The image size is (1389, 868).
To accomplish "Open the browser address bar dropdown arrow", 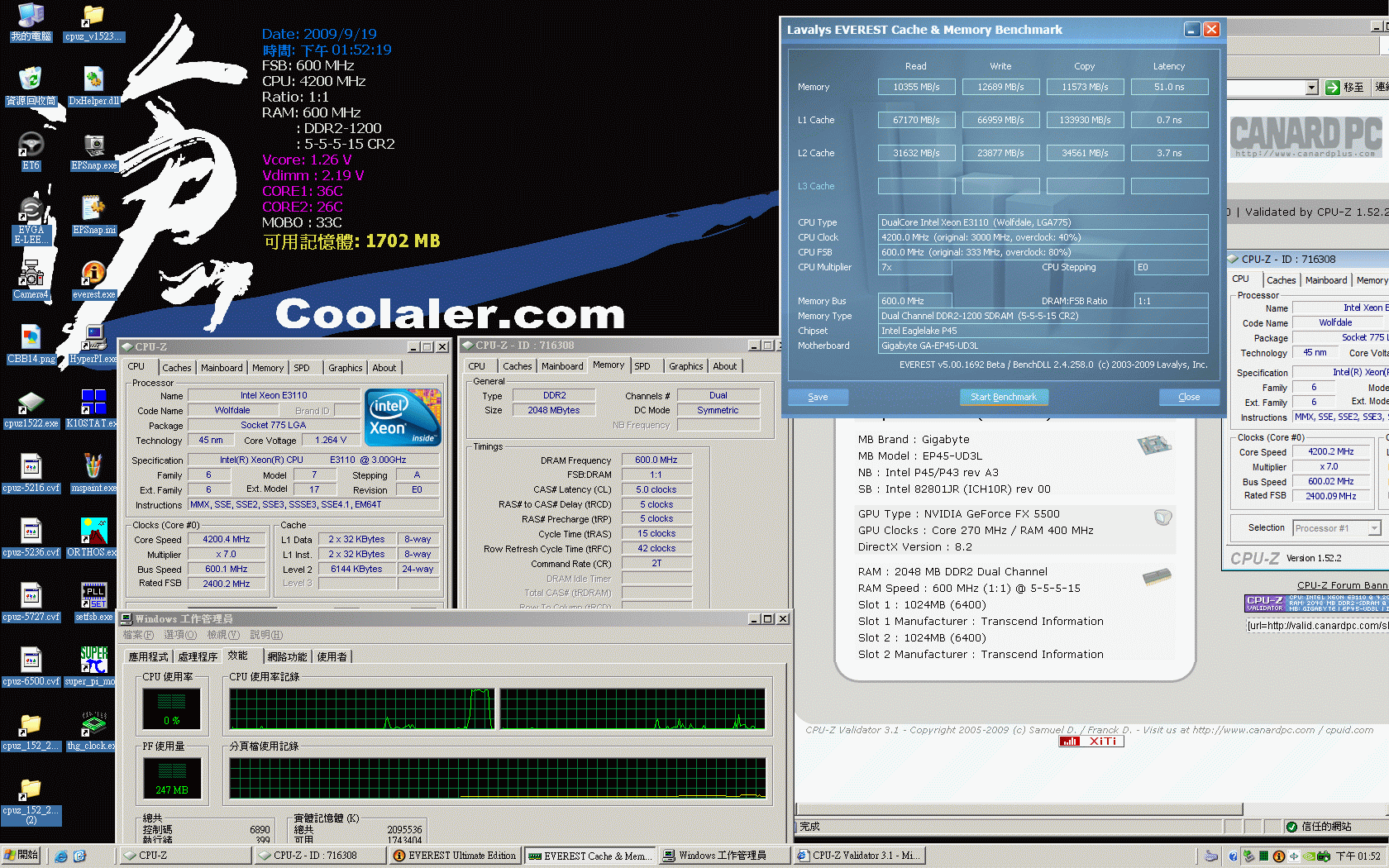I will [1311, 88].
